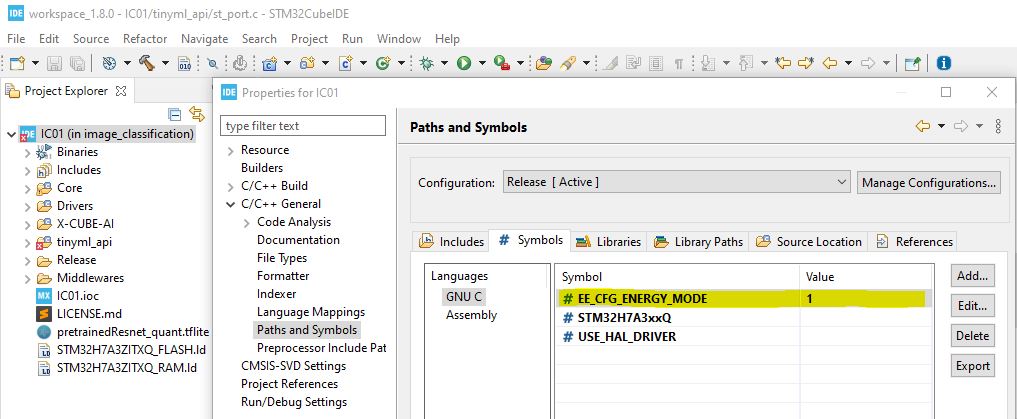Toggle Link with Editor in Project Explorer
This screenshot has height=419, width=1017.
point(197,114)
